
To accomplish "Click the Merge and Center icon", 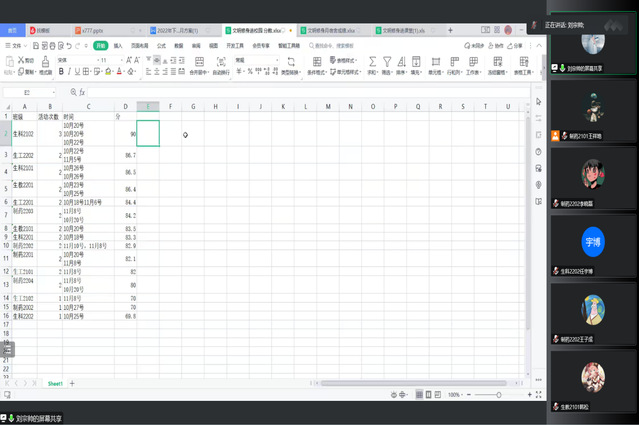I will click(200, 62).
